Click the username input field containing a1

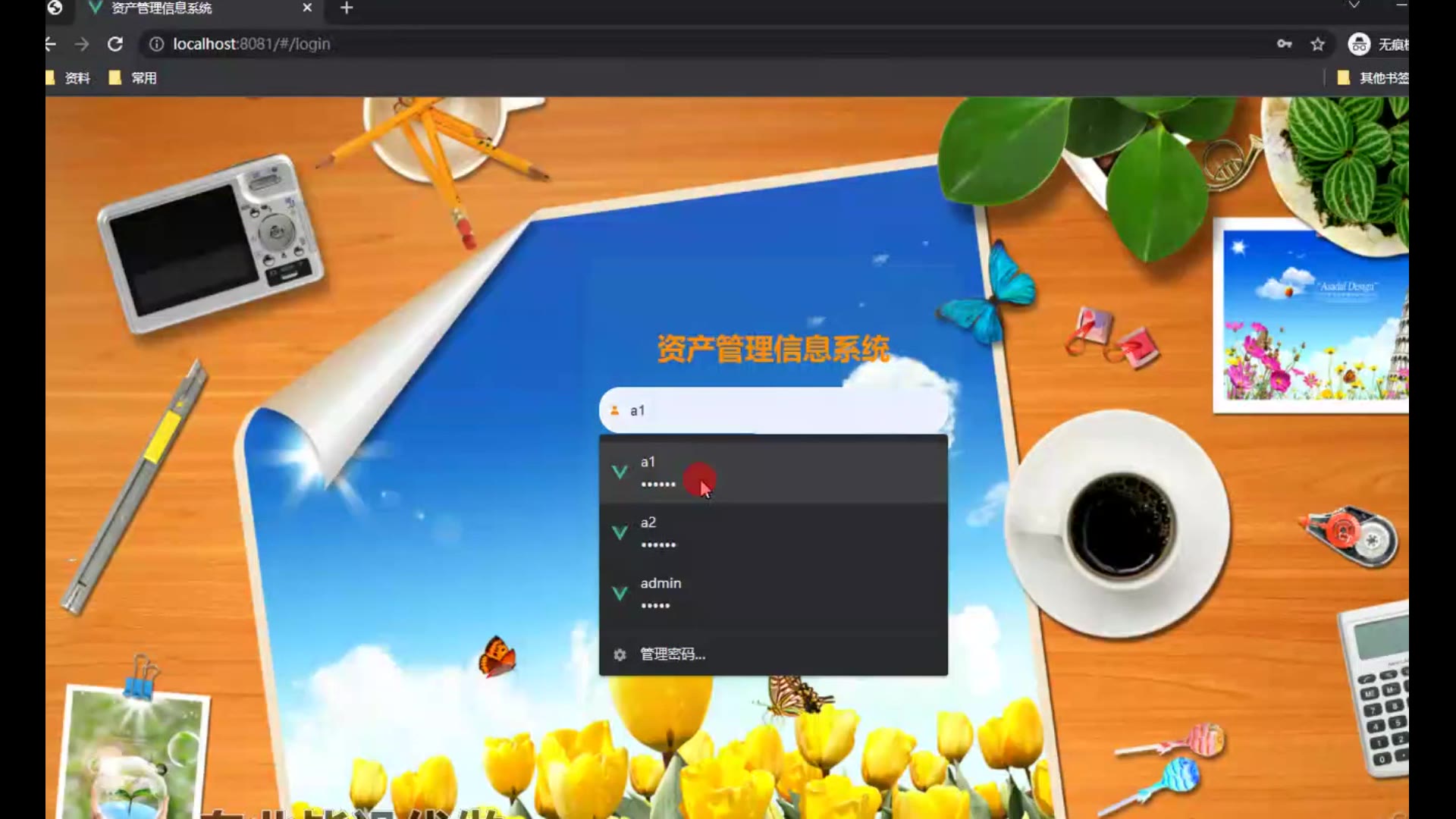pyautogui.click(x=773, y=410)
